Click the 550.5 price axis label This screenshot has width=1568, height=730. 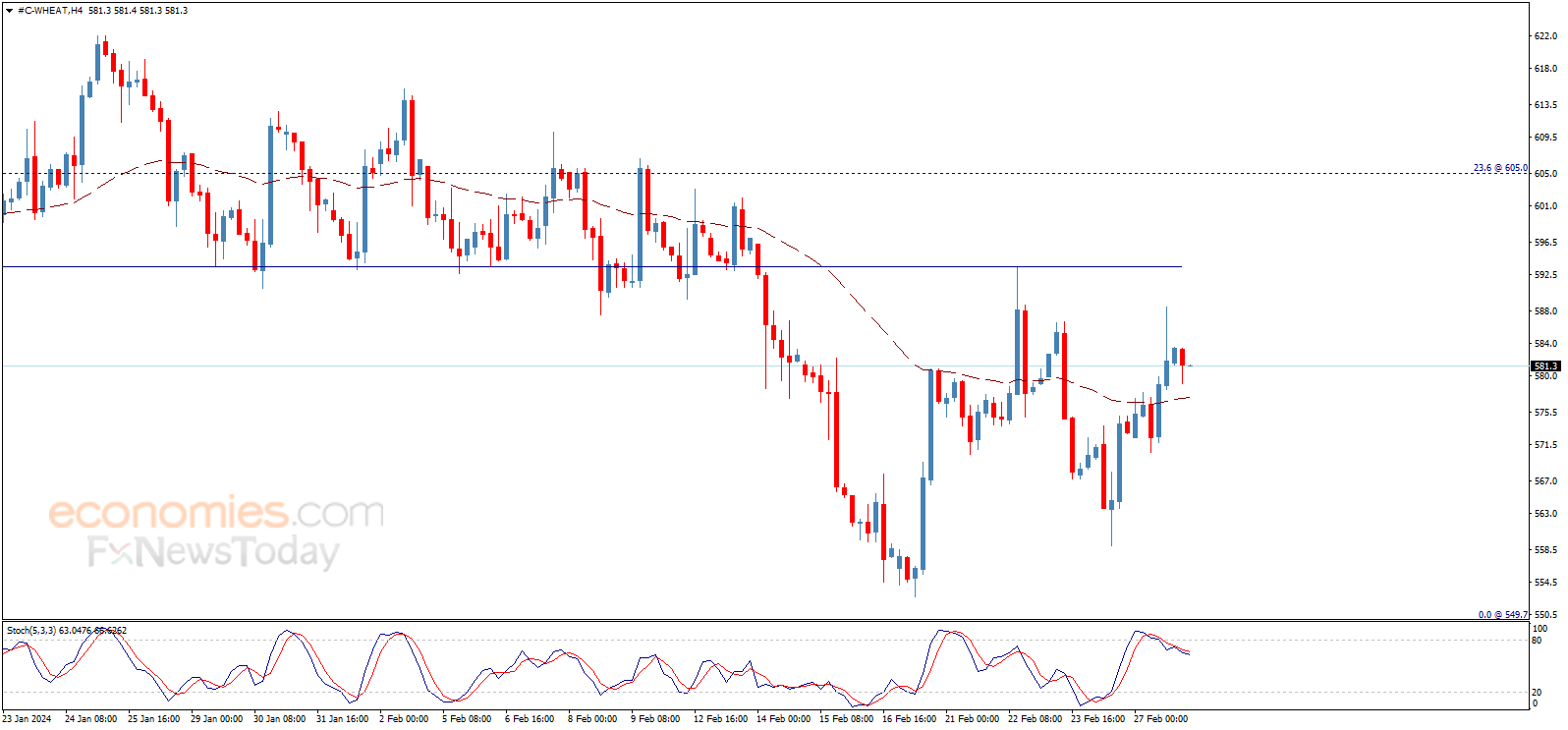(x=1545, y=615)
